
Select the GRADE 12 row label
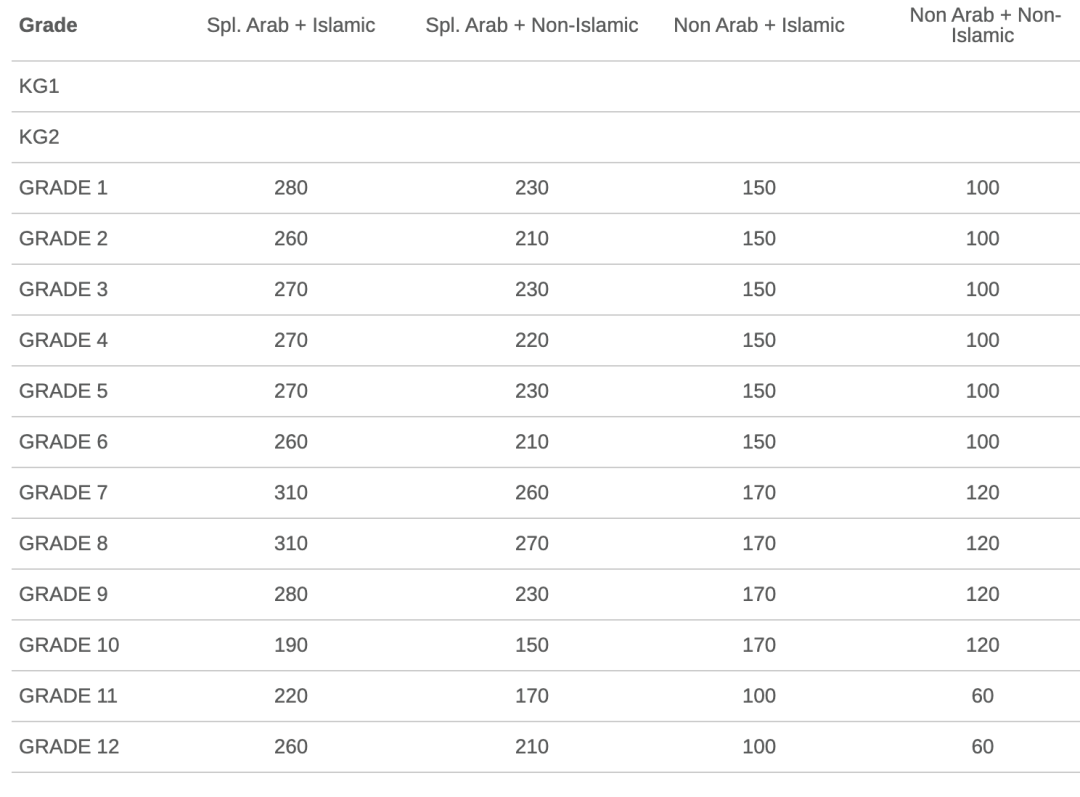tap(68, 747)
